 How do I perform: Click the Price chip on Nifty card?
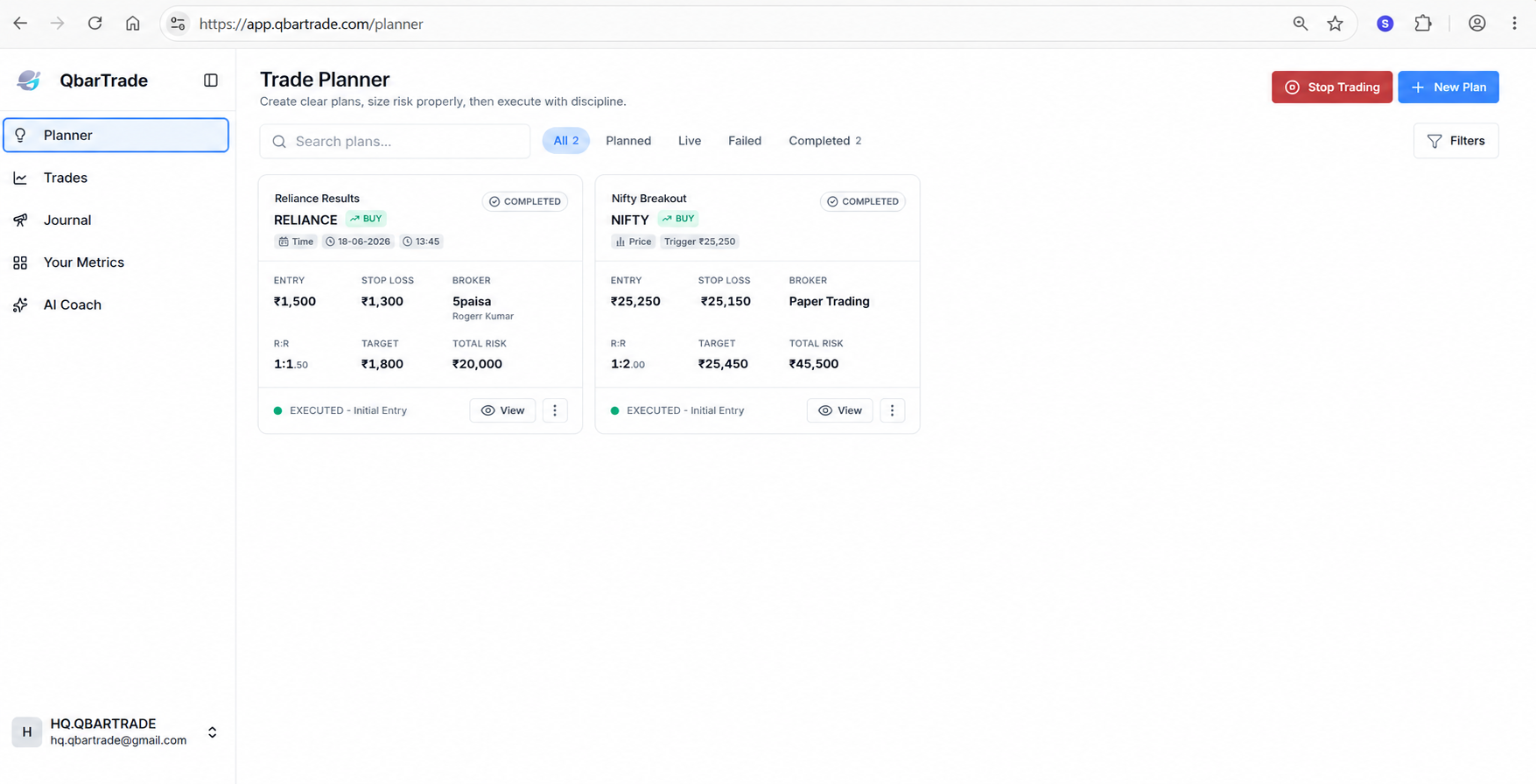tap(633, 241)
